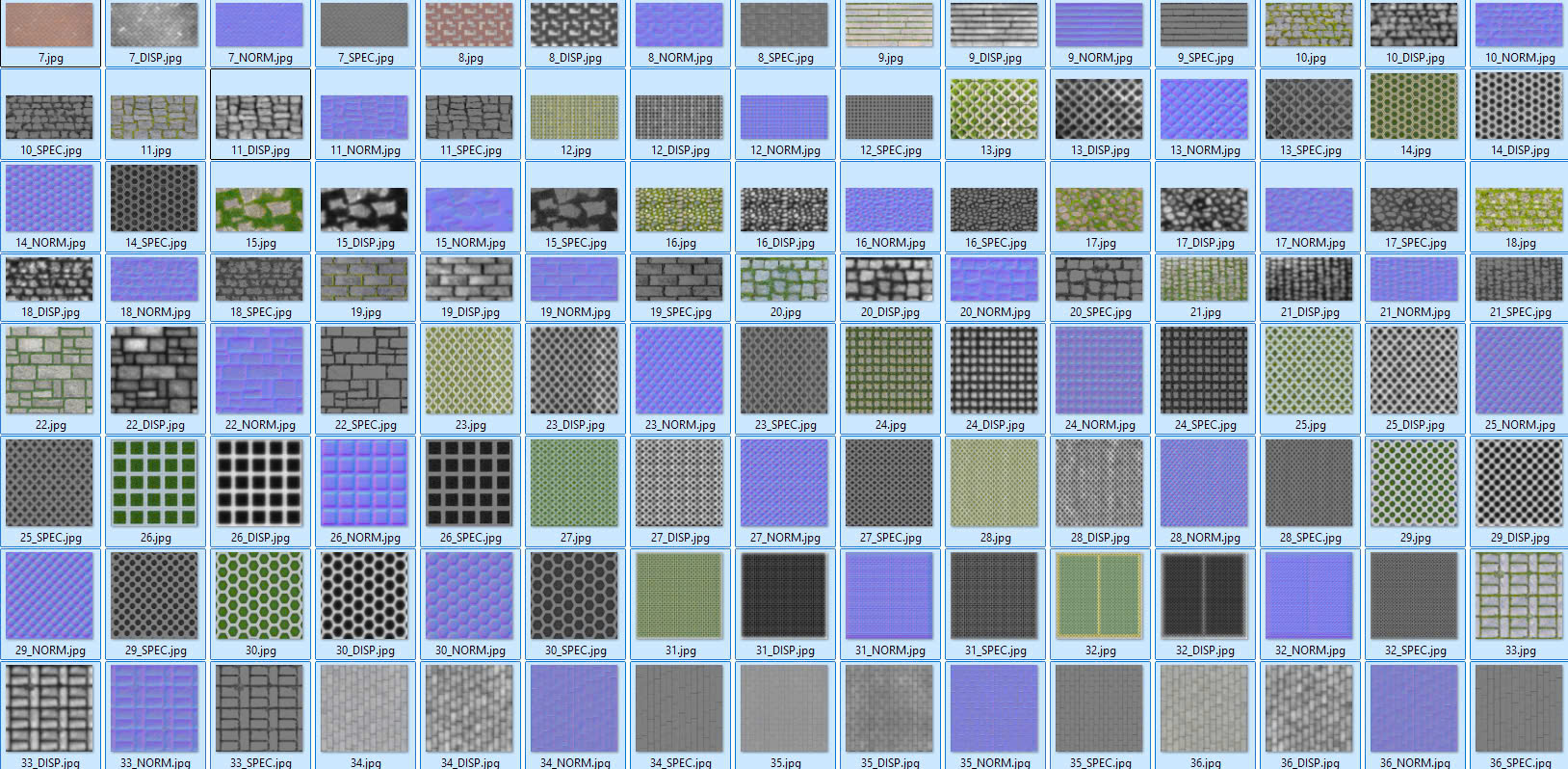Select the 9_NORM.jpg normal map file
This screenshot has height=769, width=1568.
click(x=1099, y=26)
